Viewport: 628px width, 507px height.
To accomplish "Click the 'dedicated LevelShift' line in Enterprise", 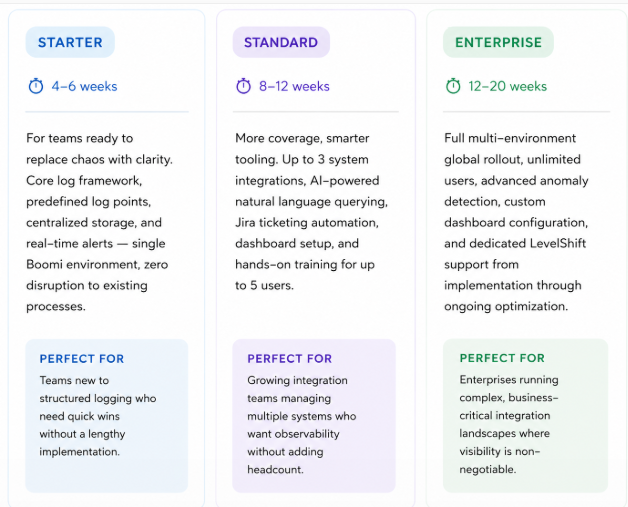I will 515,243.
